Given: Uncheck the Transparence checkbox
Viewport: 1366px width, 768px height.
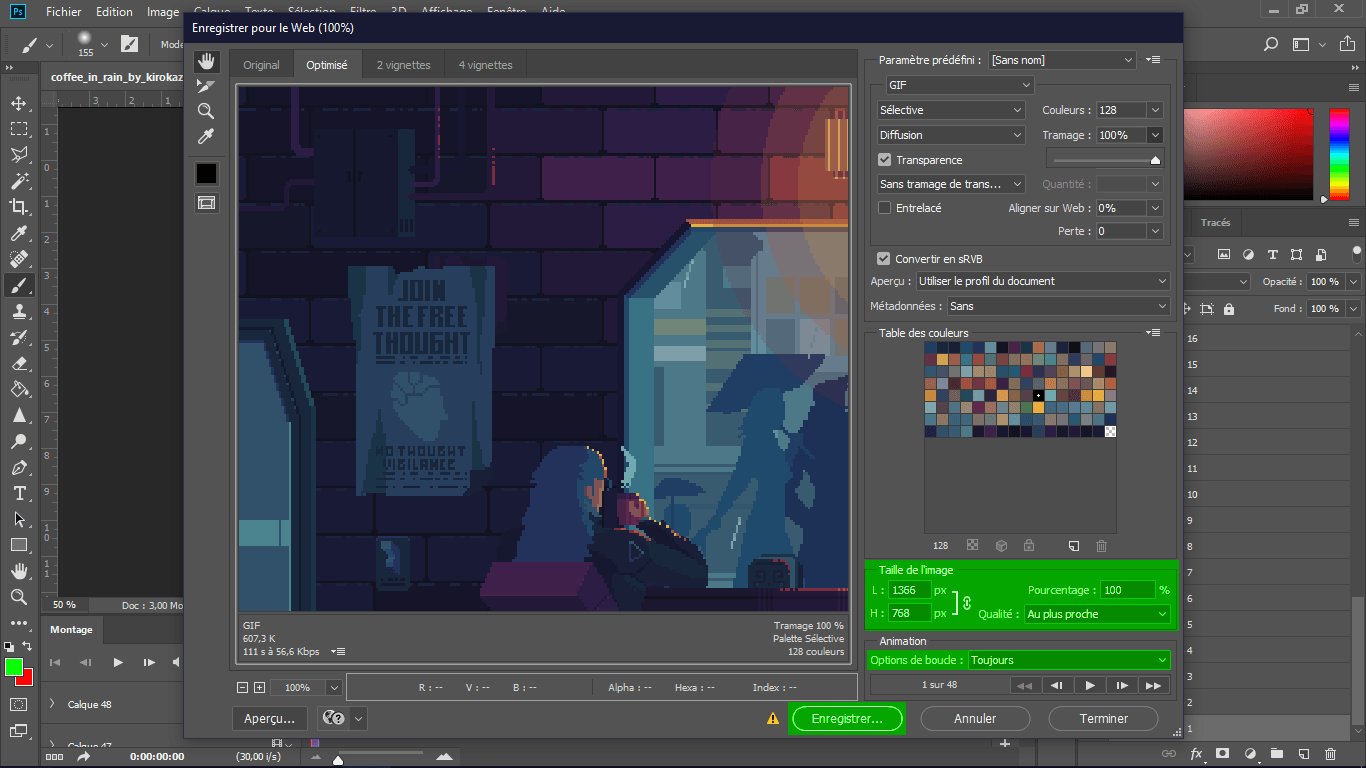Looking at the screenshot, I should click(885, 160).
